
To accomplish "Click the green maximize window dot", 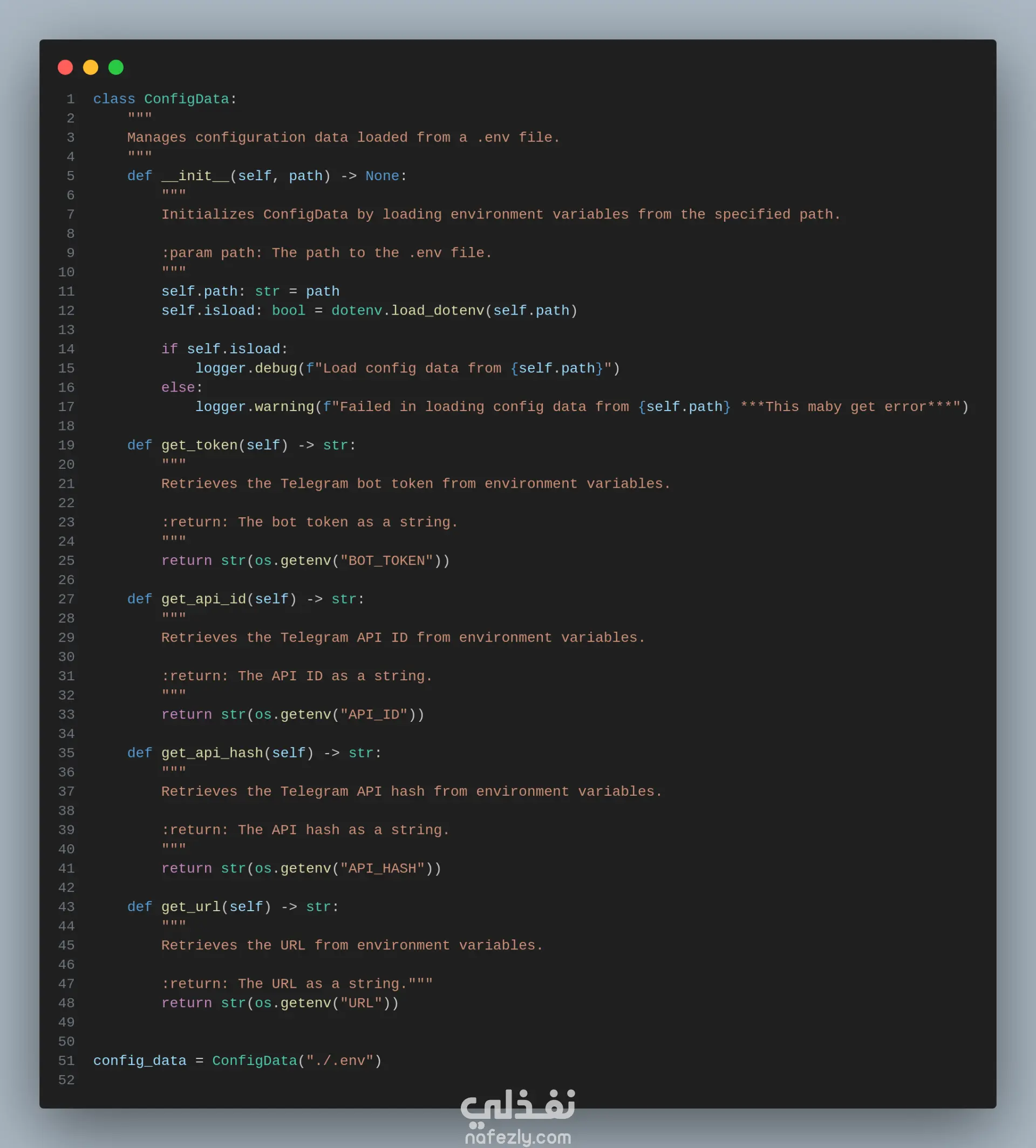I will coord(116,67).
